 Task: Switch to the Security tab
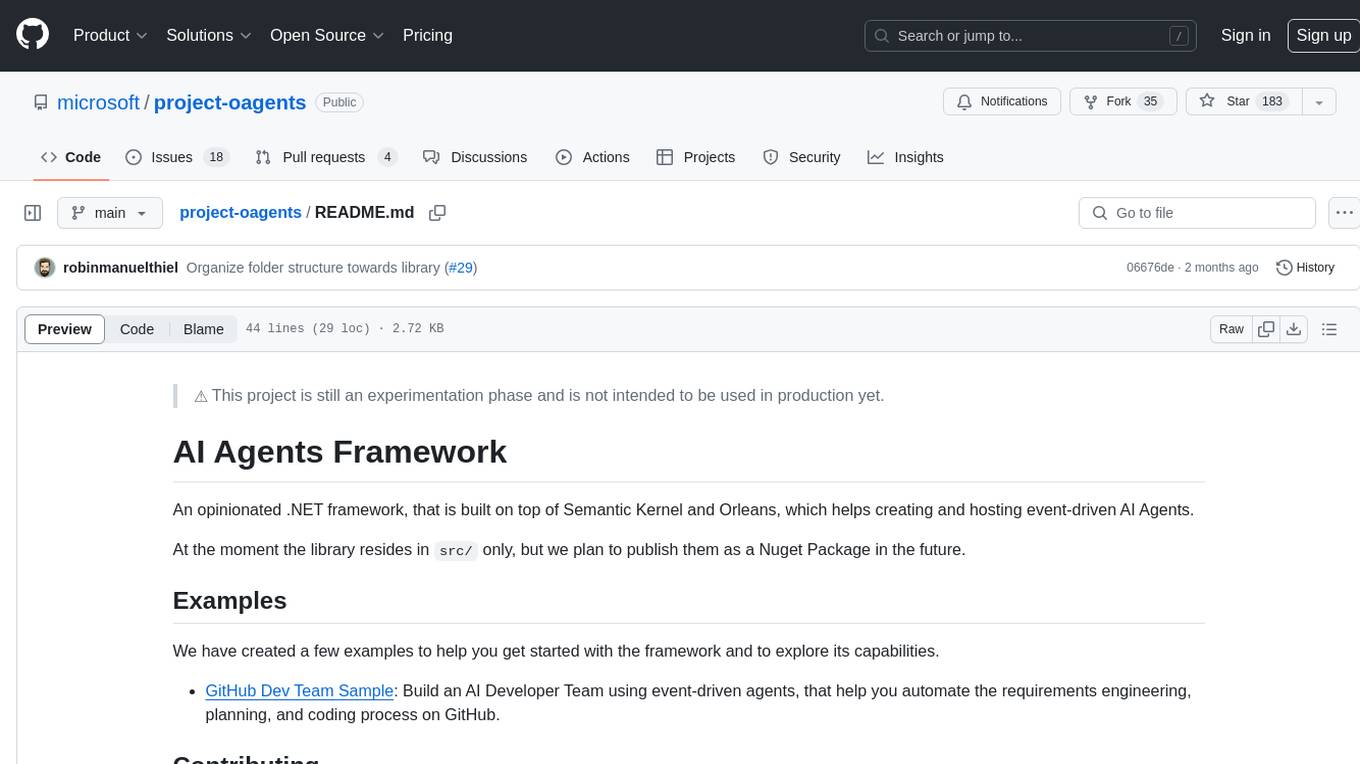[802, 157]
